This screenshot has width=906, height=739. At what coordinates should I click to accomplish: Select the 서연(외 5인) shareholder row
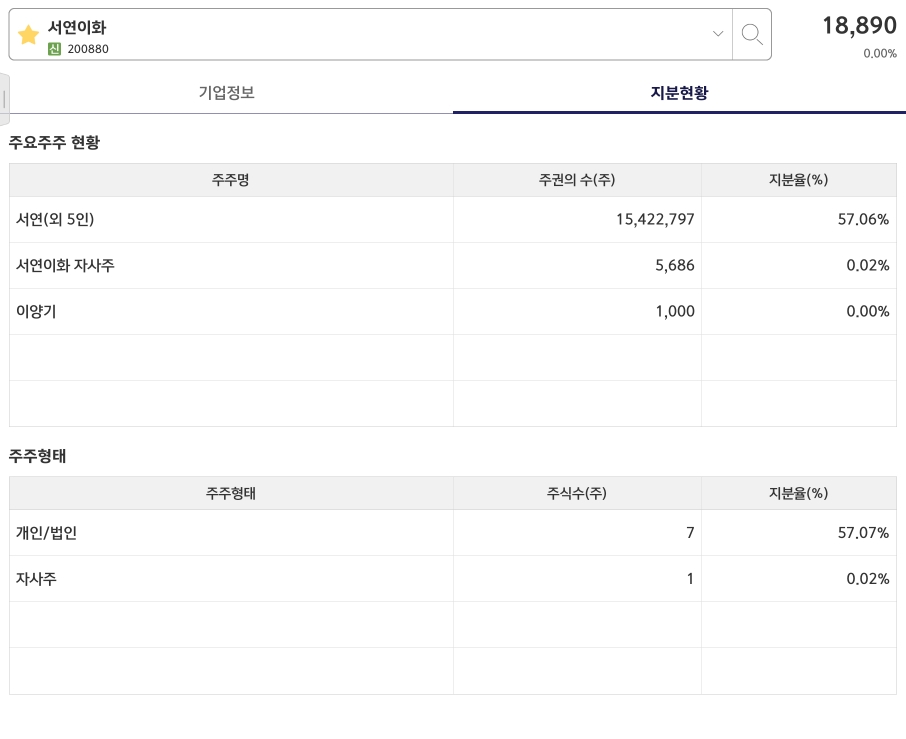(453, 220)
